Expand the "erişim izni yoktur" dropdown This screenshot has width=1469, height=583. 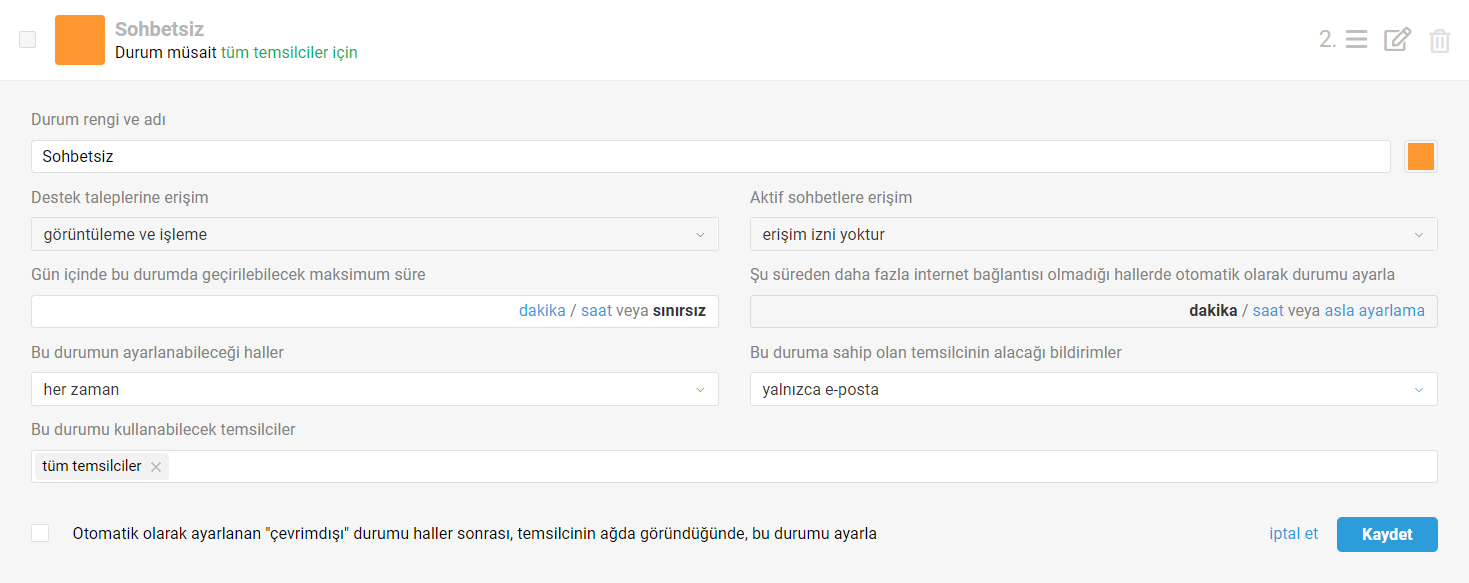click(x=1093, y=235)
